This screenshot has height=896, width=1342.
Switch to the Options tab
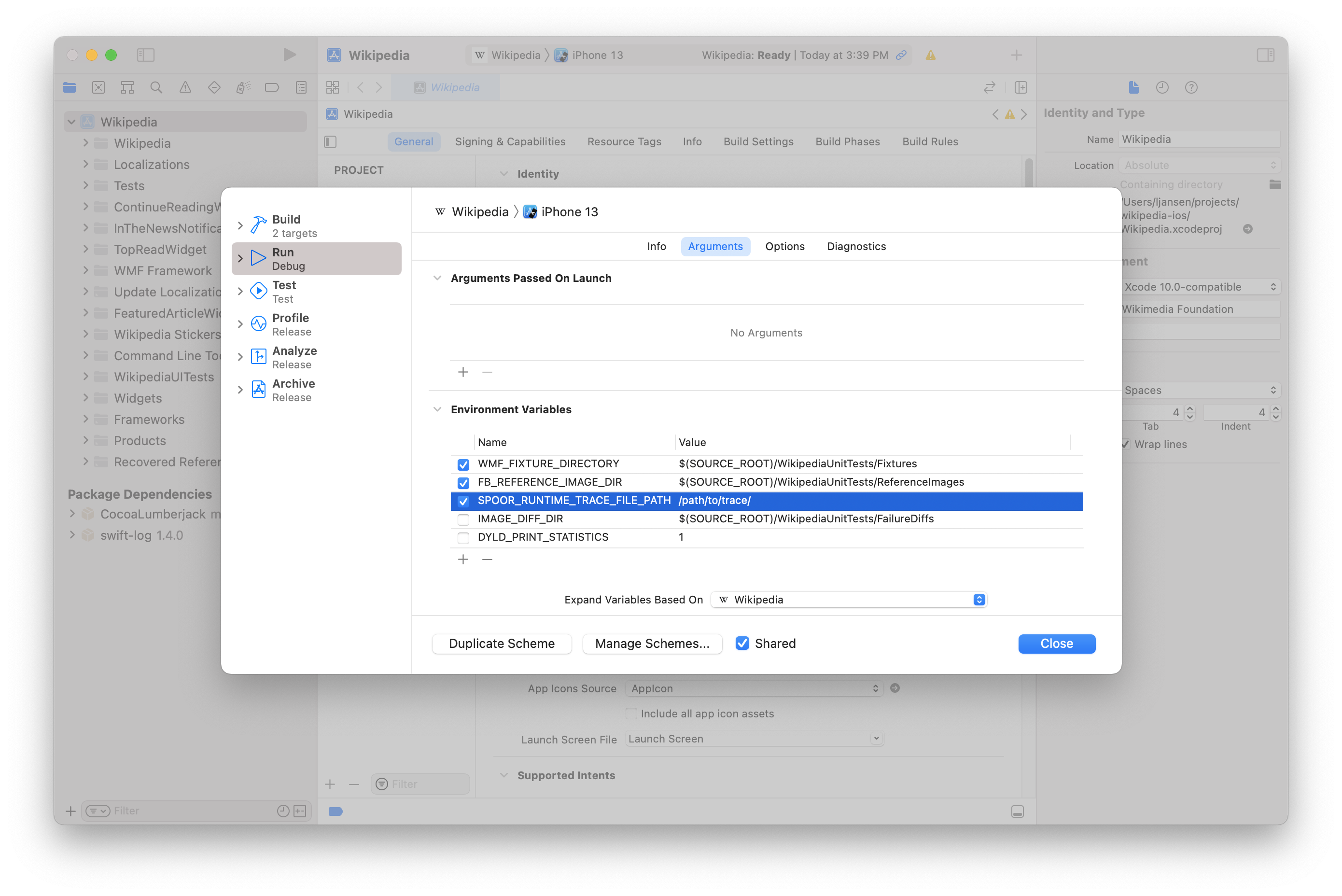point(784,246)
